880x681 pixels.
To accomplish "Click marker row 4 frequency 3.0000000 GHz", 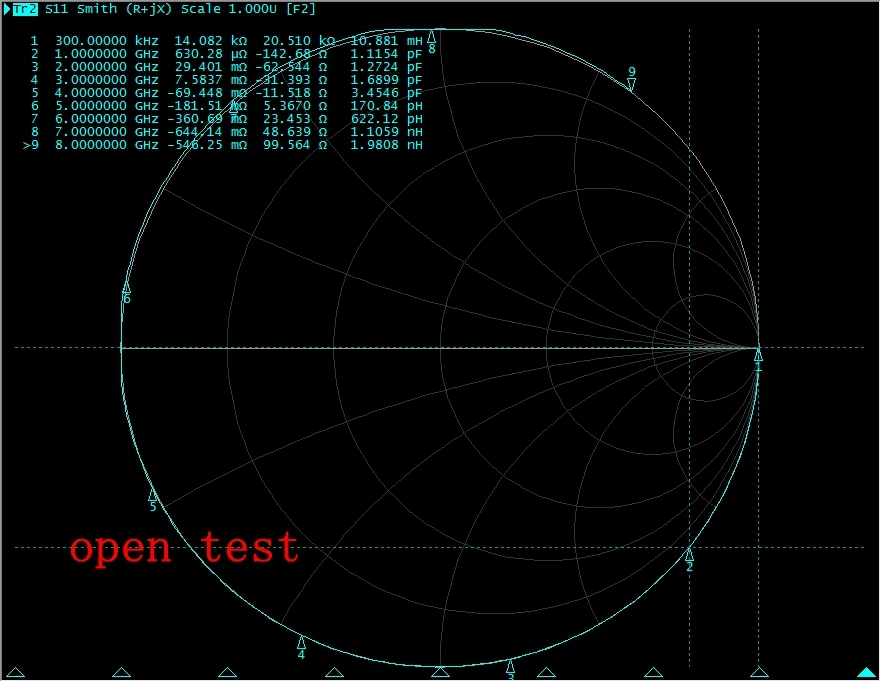I will [107, 80].
